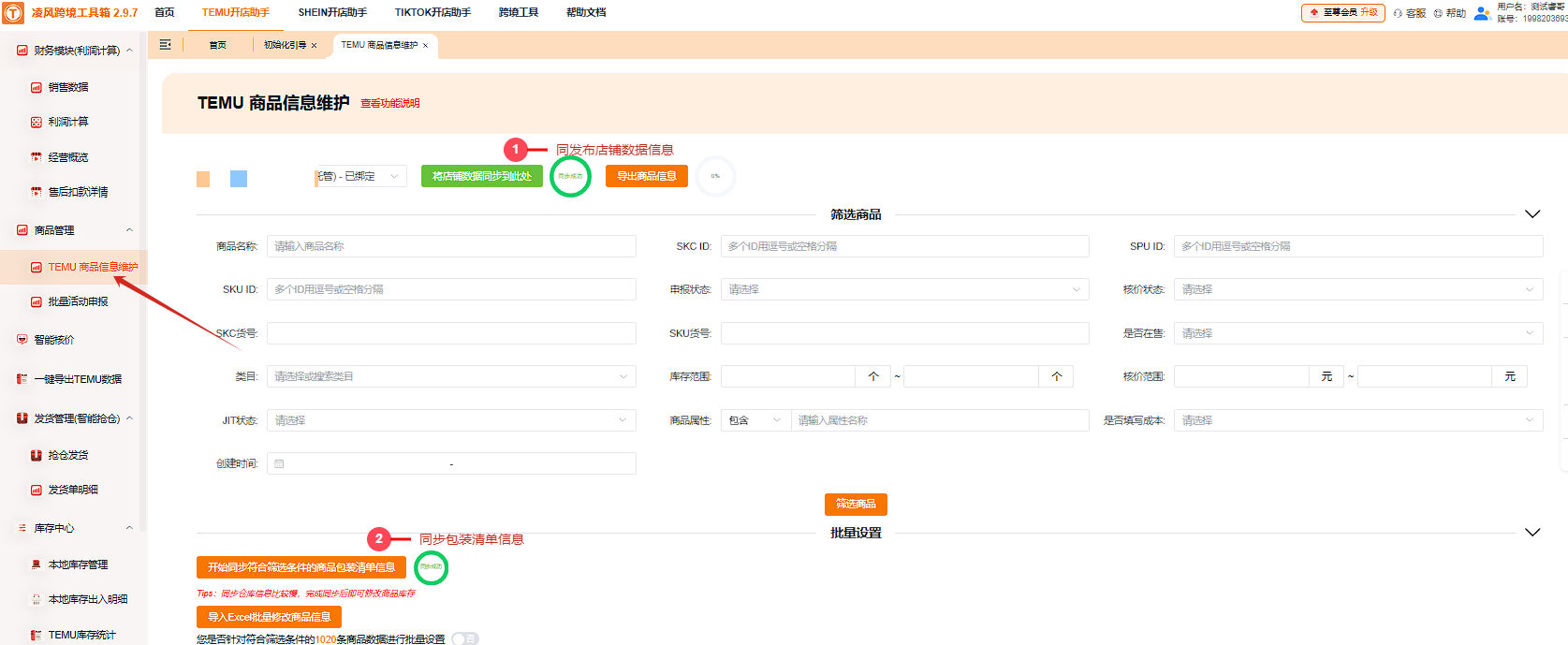Toggle the batch settings switch for 1020 items
The image size is (1568, 645).
pos(464,638)
